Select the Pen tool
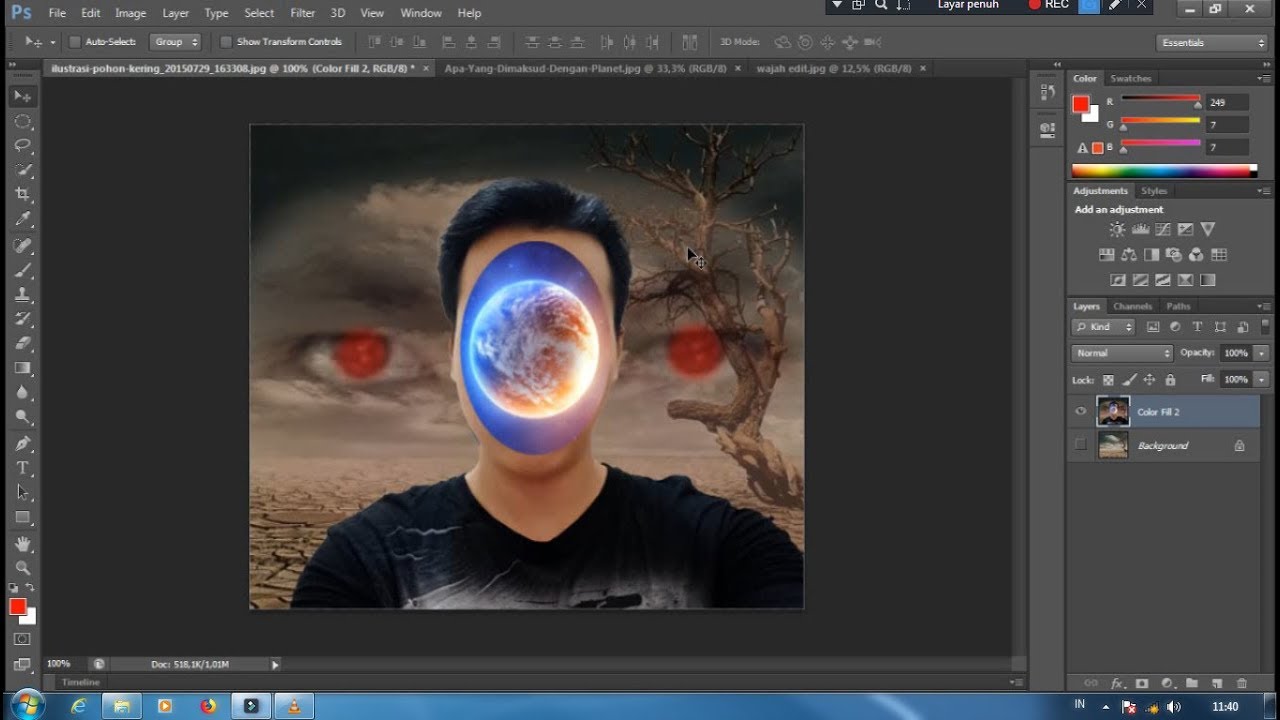 pyautogui.click(x=22, y=443)
